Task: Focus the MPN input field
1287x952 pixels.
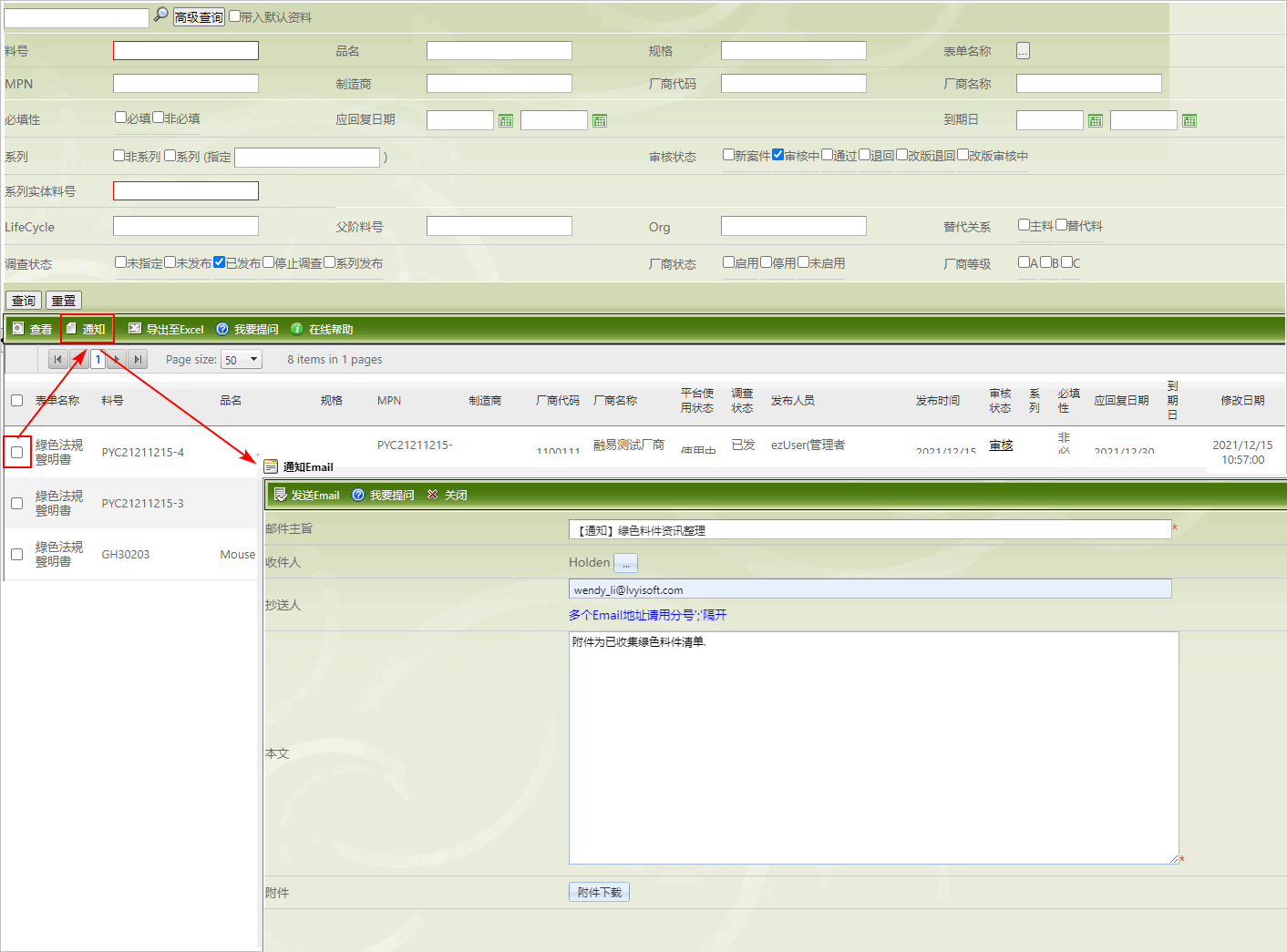Action: tap(186, 84)
